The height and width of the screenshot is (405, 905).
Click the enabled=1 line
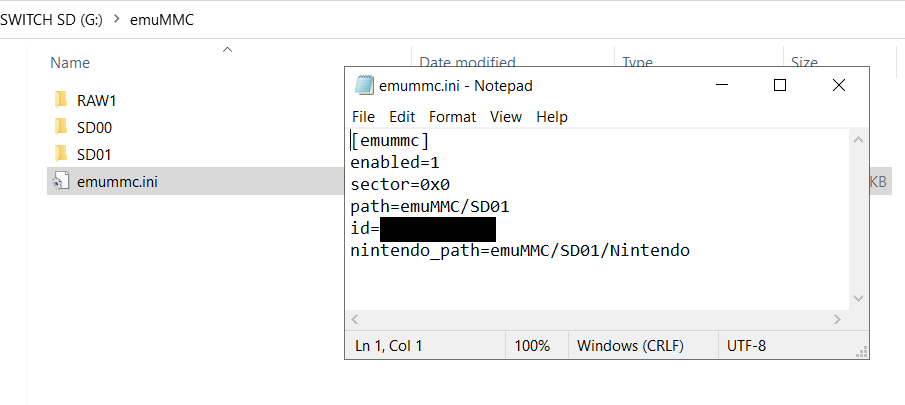click(395, 163)
